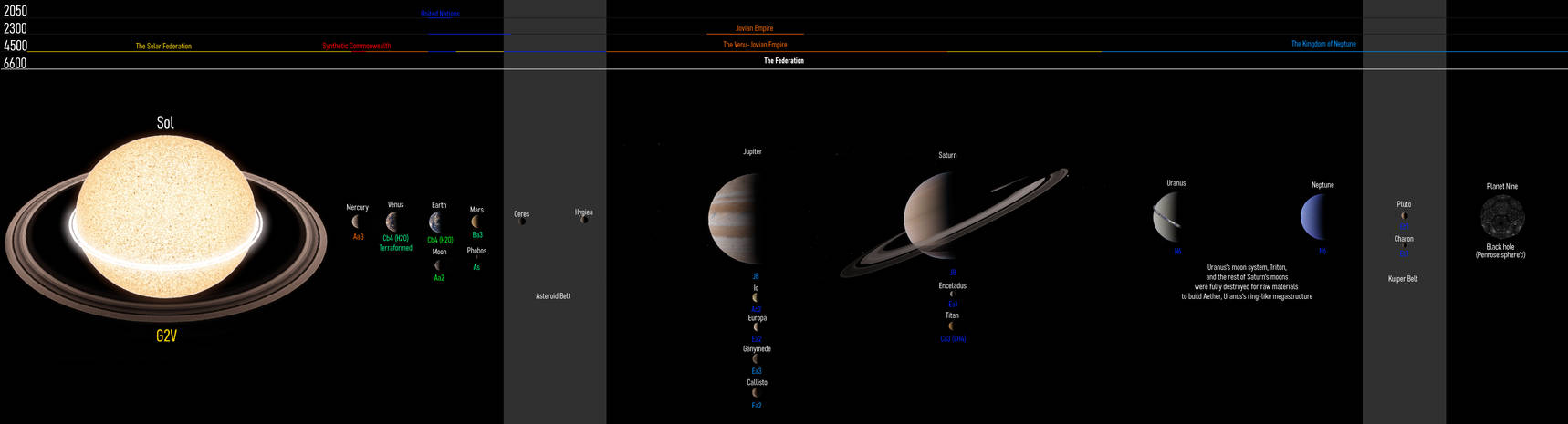Screen dimensions: 1568x424
Task: Click the 2050 year label
Action: pos(16,11)
